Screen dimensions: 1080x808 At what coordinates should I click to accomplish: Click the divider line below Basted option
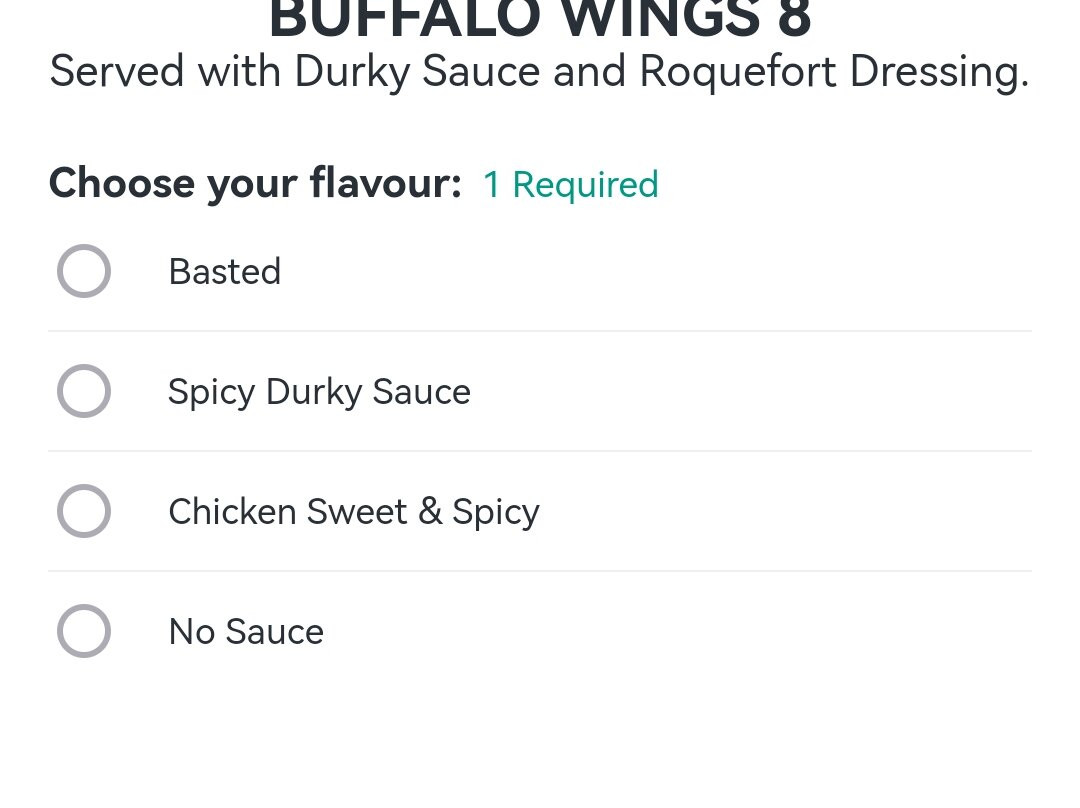pyautogui.click(x=540, y=331)
